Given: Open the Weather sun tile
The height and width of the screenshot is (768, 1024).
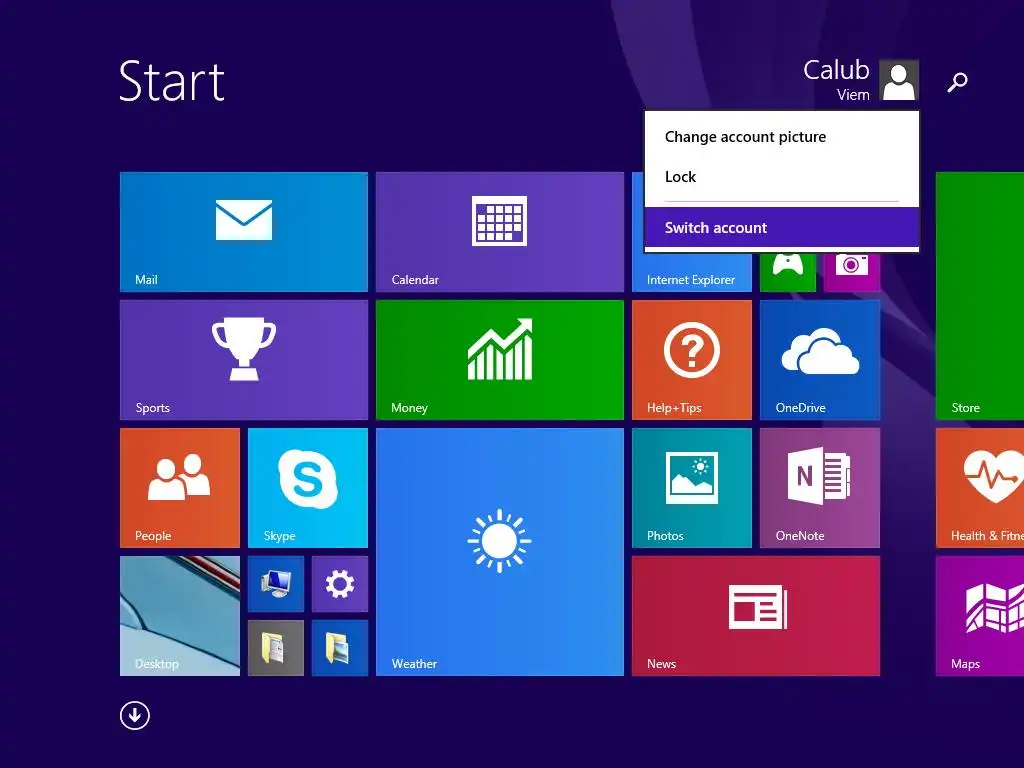Looking at the screenshot, I should pyautogui.click(x=500, y=552).
